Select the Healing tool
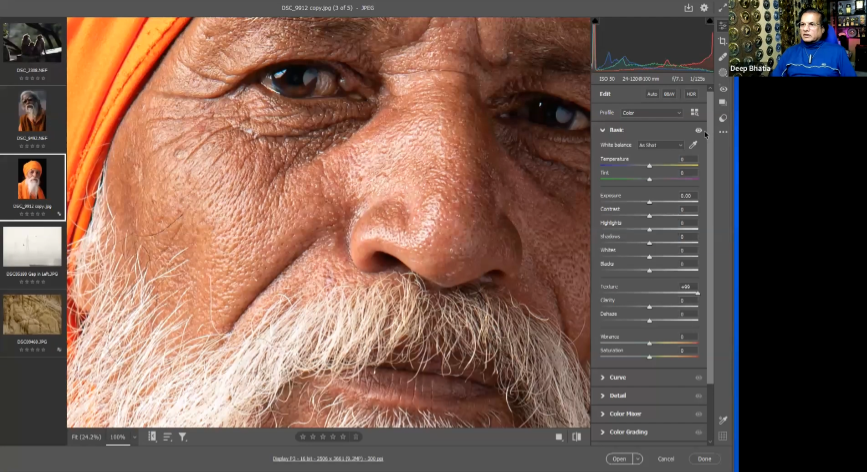The image size is (867, 472). [723, 57]
